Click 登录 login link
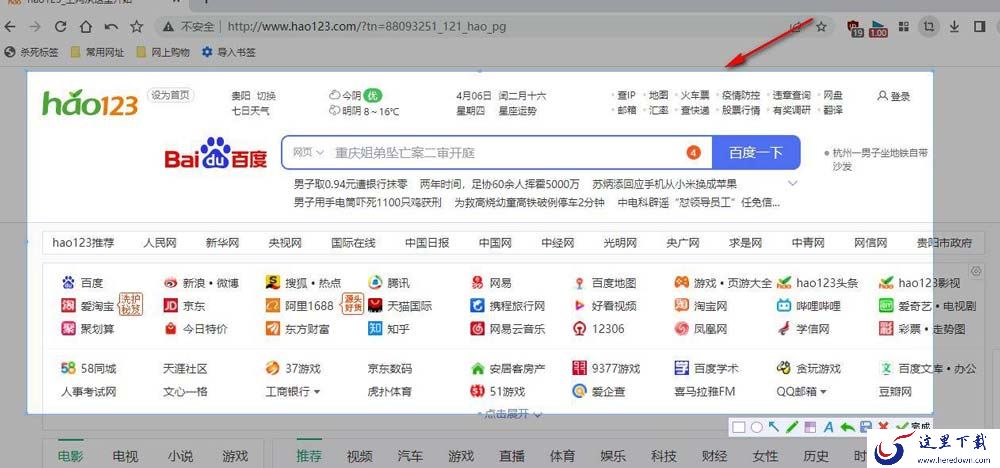Screen dimensions: 1000x468 894,96
